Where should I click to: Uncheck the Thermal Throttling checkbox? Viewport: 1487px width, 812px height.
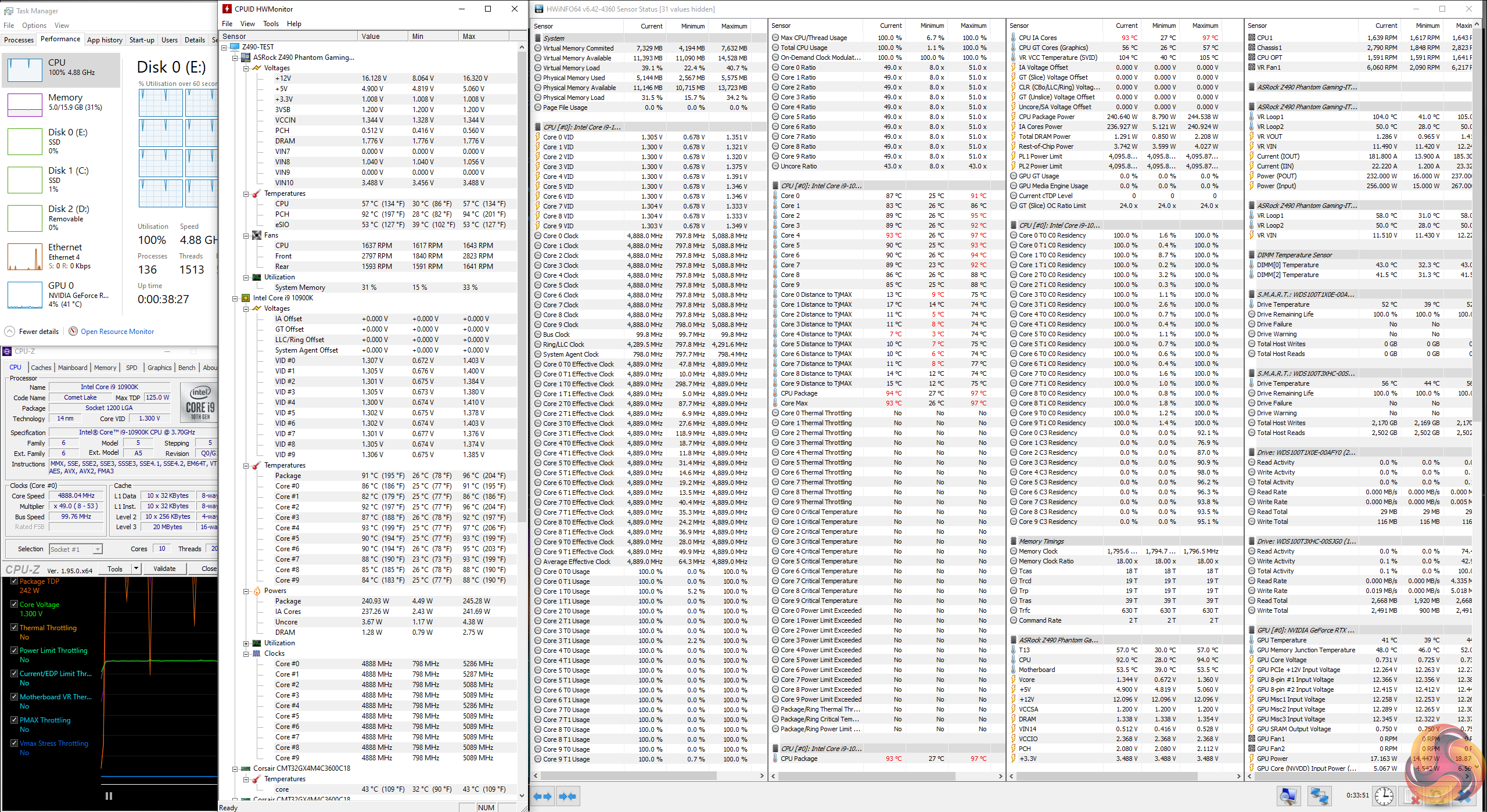[14, 627]
